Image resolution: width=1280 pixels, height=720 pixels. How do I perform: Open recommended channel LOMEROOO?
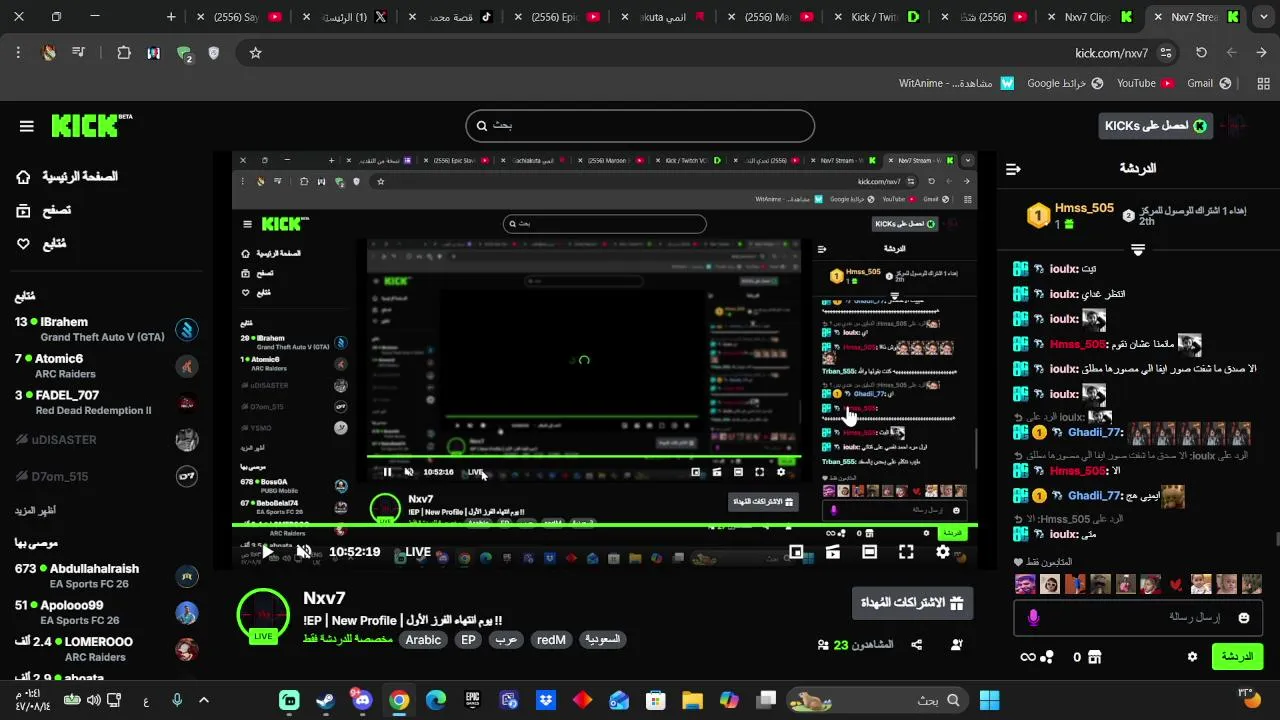pos(106,649)
